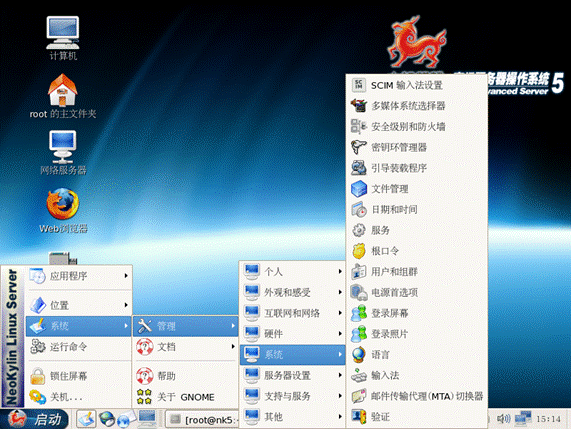Click the monitor quick-launch icon in panel
The image size is (571, 429).
[147, 418]
